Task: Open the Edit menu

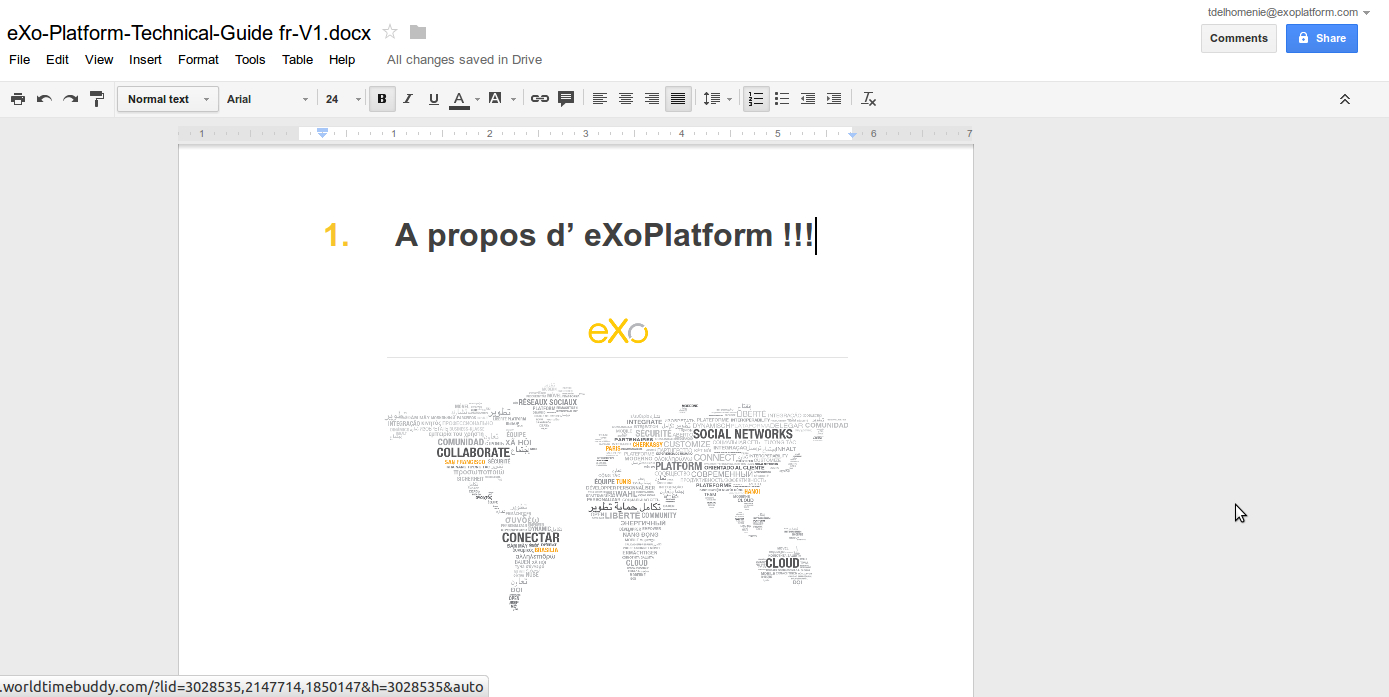Action: pyautogui.click(x=57, y=59)
